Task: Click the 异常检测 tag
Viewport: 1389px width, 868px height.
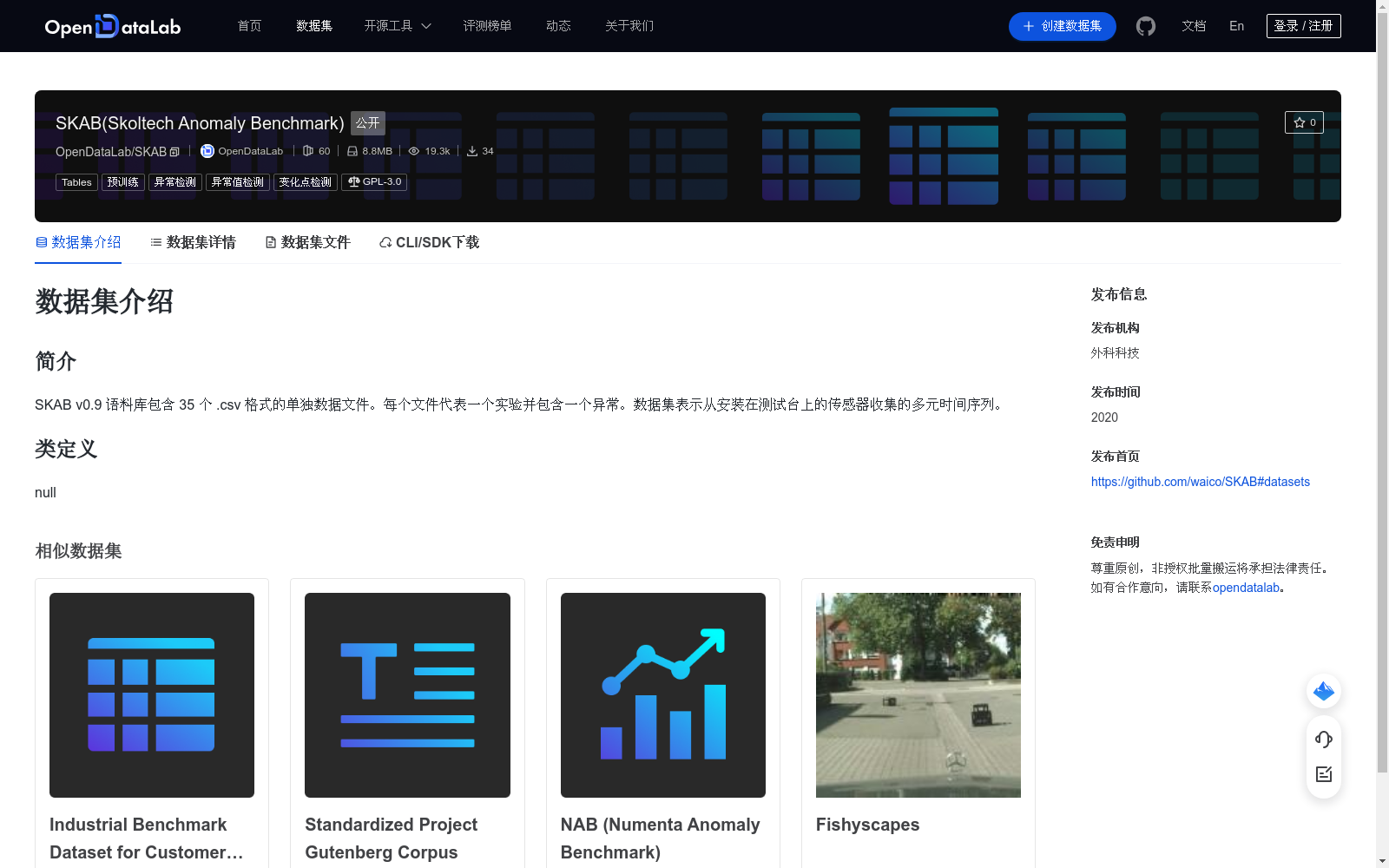Action: tap(175, 182)
